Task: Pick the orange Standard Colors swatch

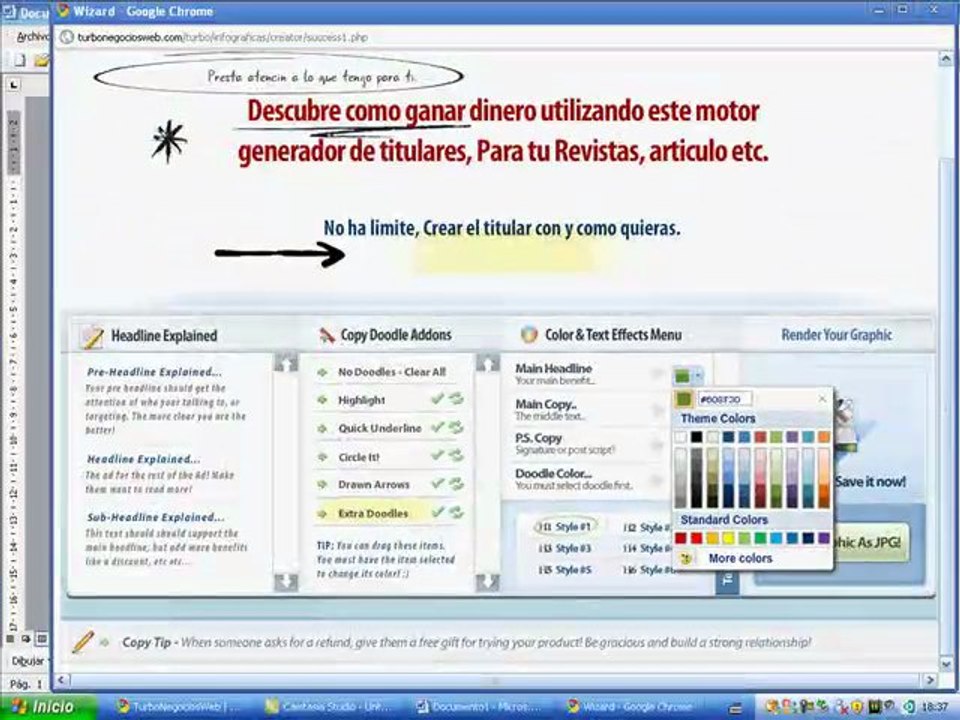Action: coord(713,538)
